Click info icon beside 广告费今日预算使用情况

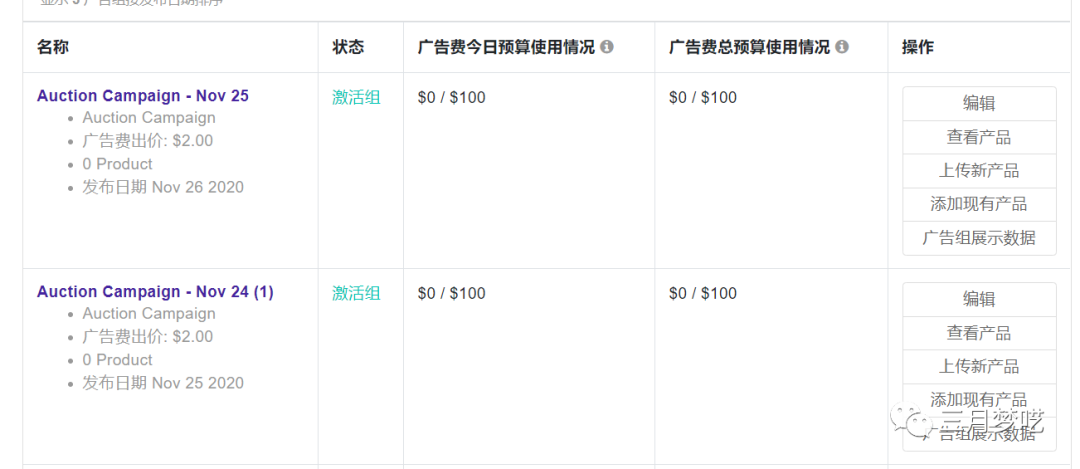[607, 47]
